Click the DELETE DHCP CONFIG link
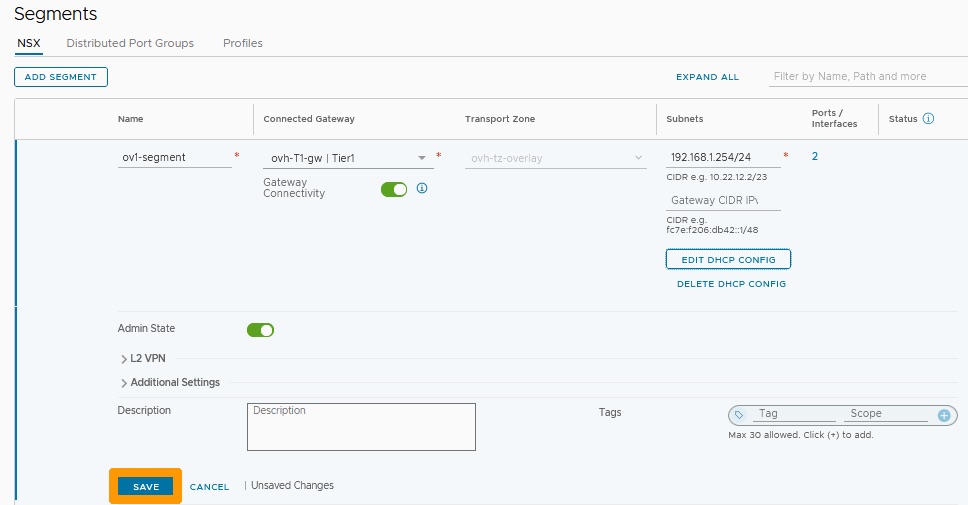The width and height of the screenshot is (968, 505). [x=732, y=284]
